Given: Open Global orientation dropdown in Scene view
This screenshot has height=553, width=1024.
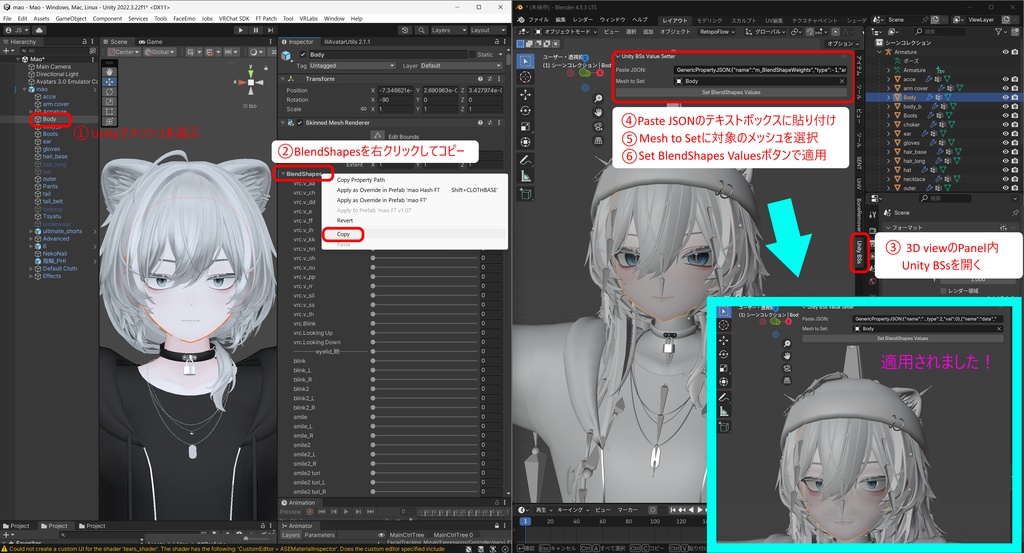Looking at the screenshot, I should click(x=161, y=52).
